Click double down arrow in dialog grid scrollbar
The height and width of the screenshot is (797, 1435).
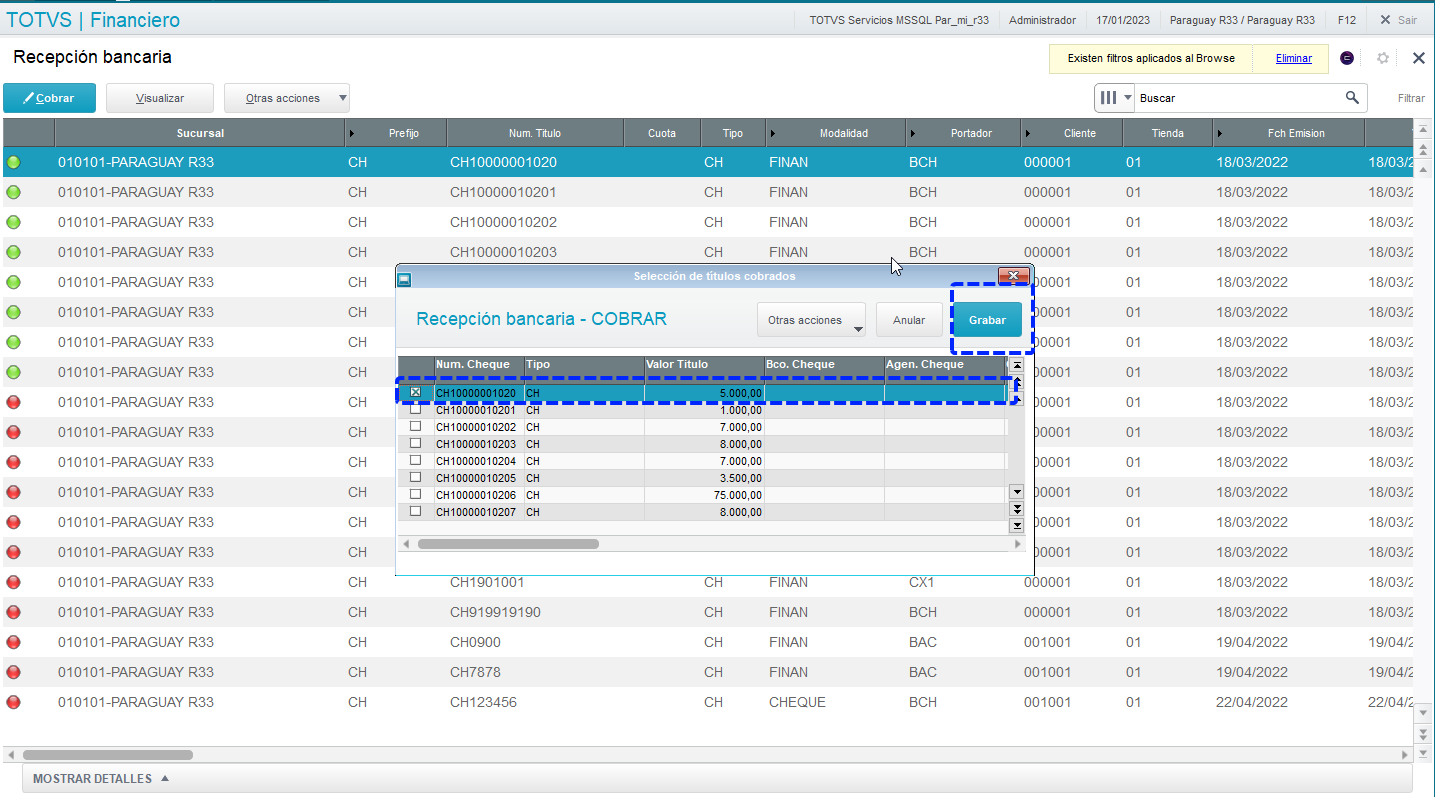point(1017,509)
